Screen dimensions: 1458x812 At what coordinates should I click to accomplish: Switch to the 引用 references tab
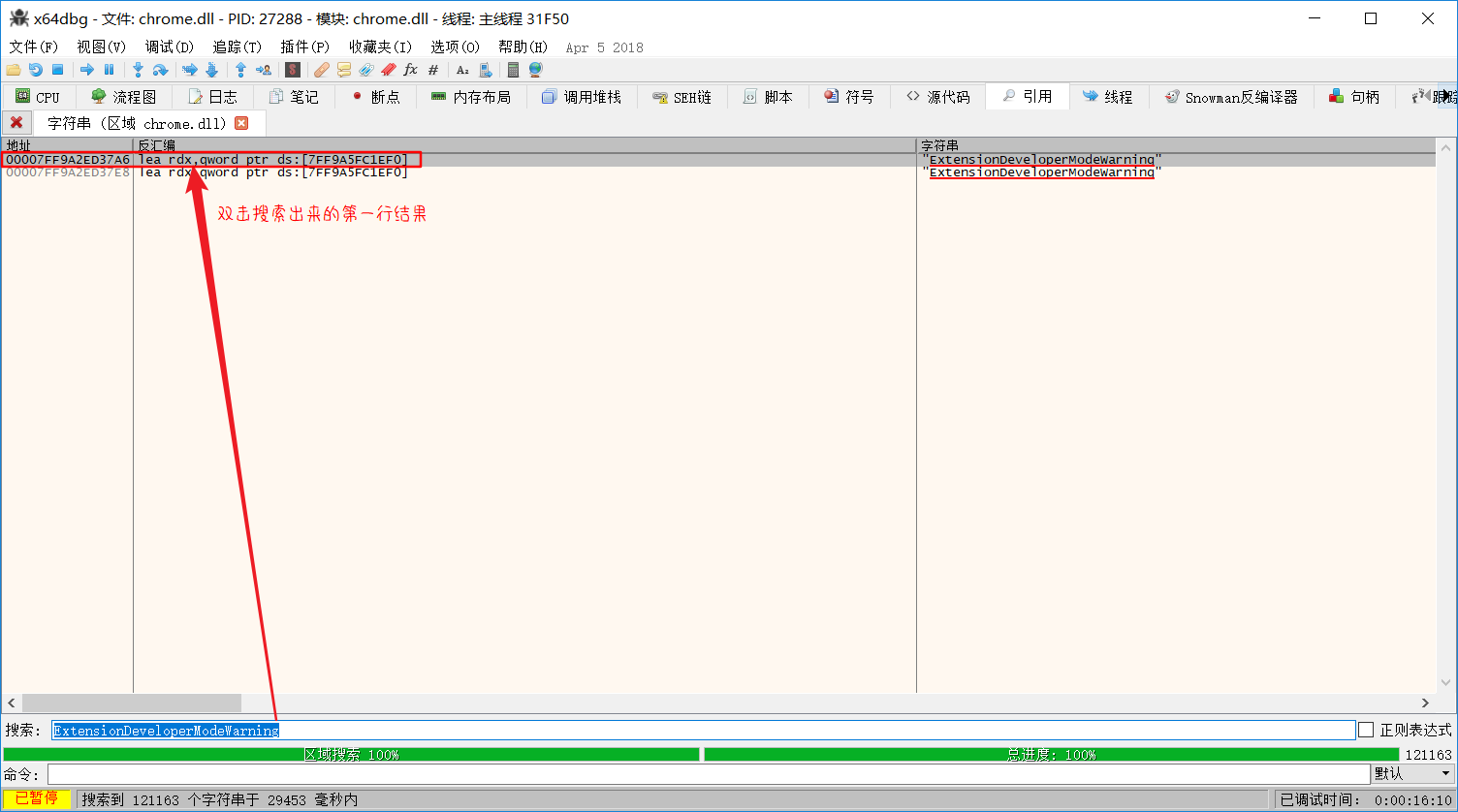[x=1028, y=97]
